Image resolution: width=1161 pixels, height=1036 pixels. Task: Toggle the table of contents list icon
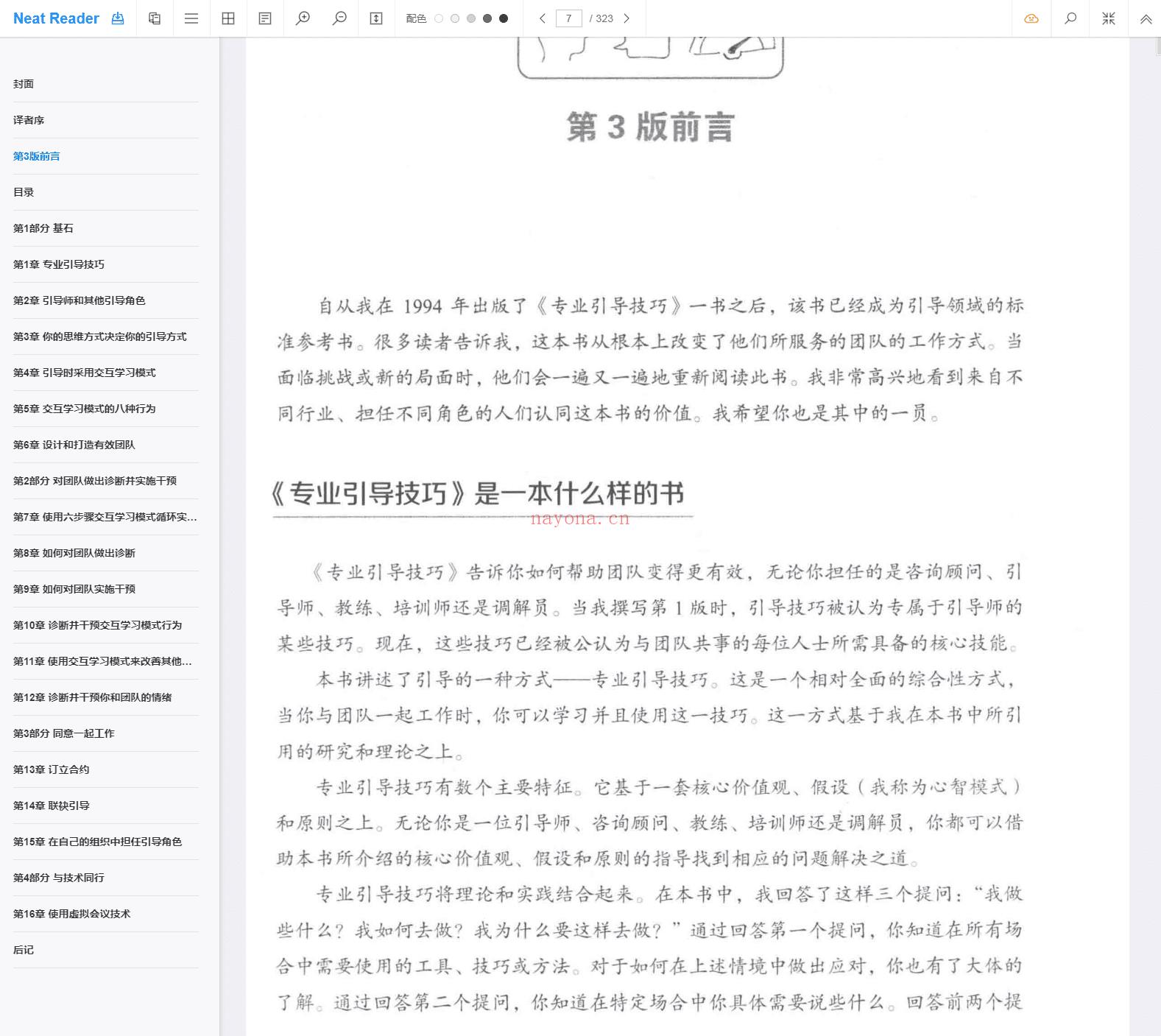point(191,18)
